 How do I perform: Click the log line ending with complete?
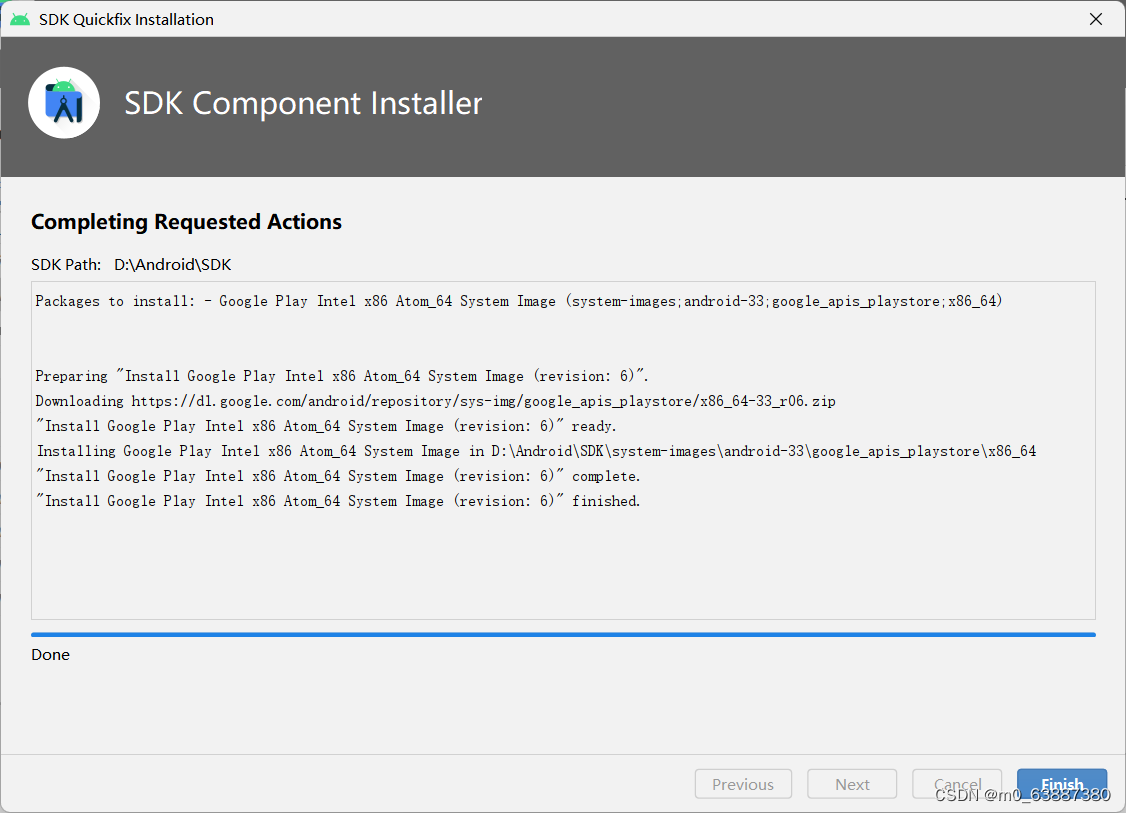[x=338, y=475]
